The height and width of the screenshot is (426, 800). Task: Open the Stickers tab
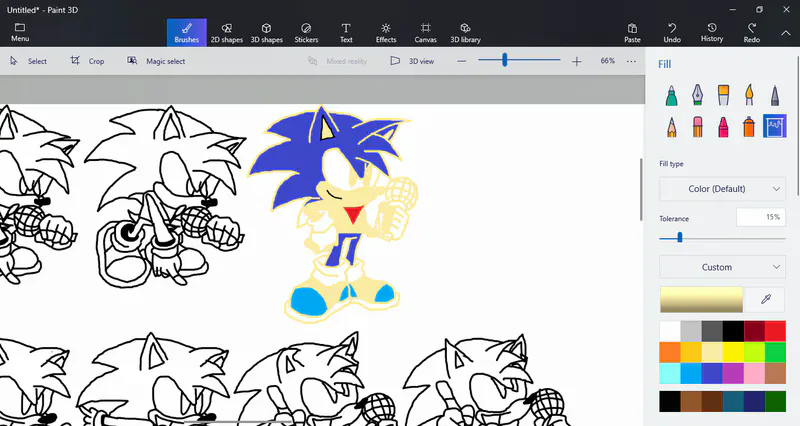pos(306,33)
